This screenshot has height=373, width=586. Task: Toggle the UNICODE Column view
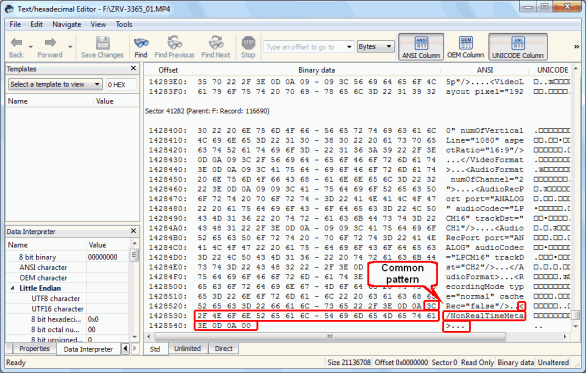pos(518,47)
